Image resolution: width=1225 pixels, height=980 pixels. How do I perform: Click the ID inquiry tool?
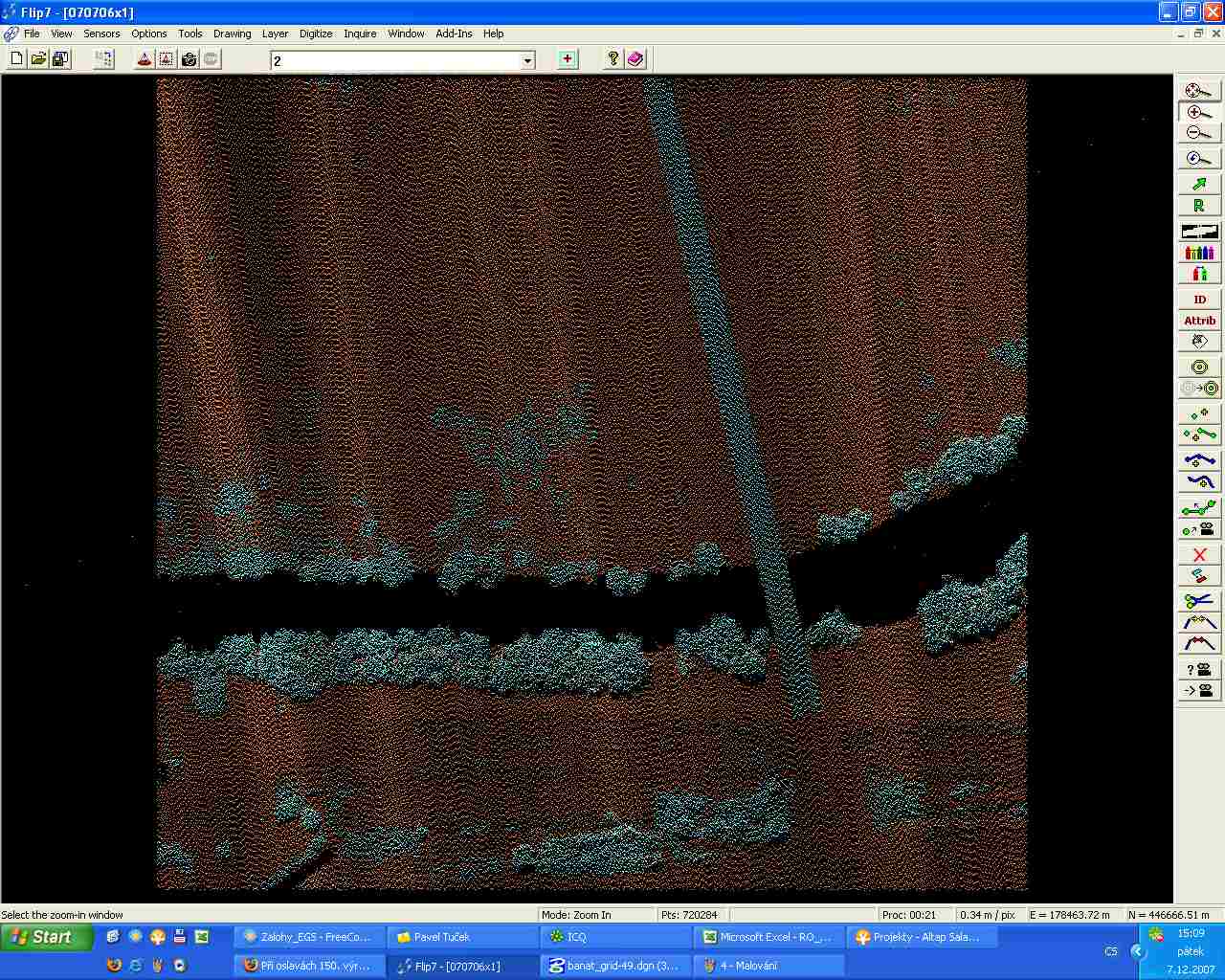point(1198,300)
